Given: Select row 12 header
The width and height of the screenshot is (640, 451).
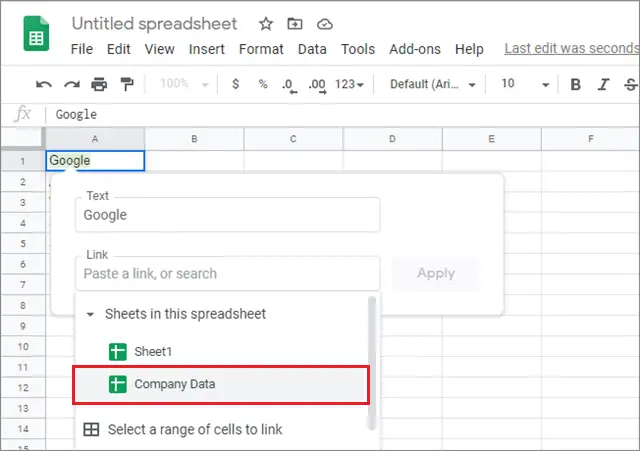Looking at the screenshot, I should click(23, 388).
